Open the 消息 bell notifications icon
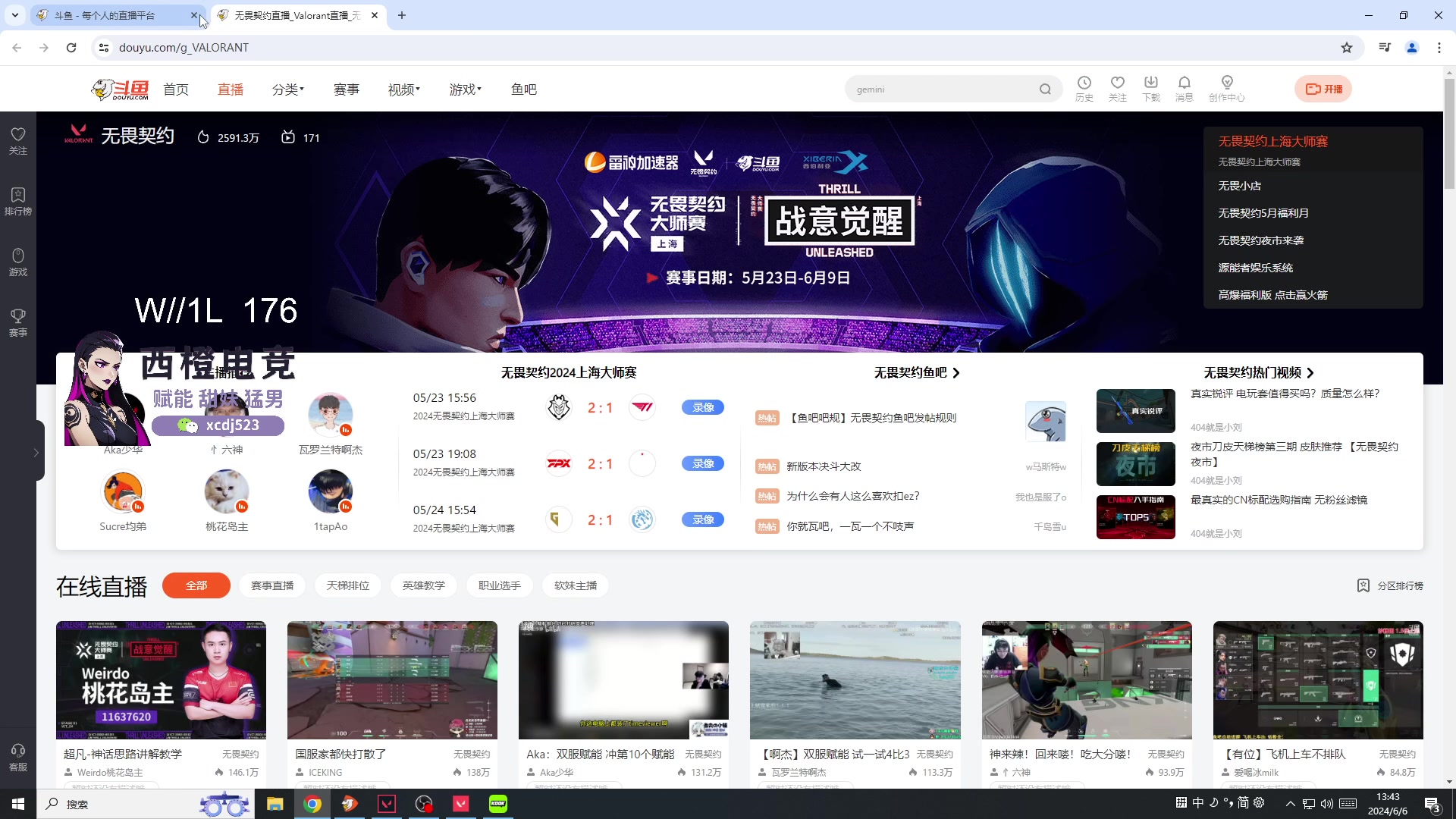 (1184, 89)
